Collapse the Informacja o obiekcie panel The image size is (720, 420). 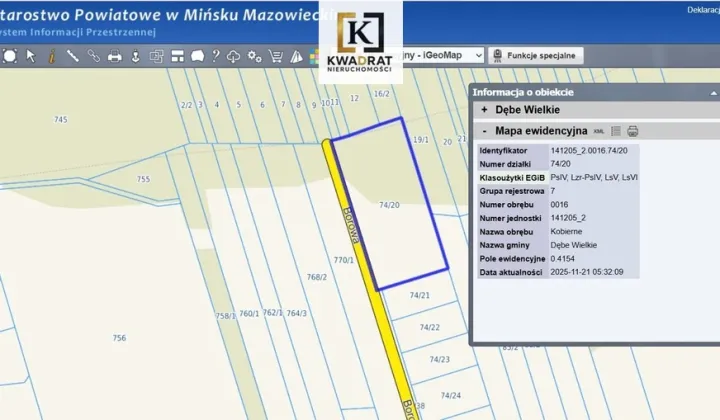click(713, 93)
